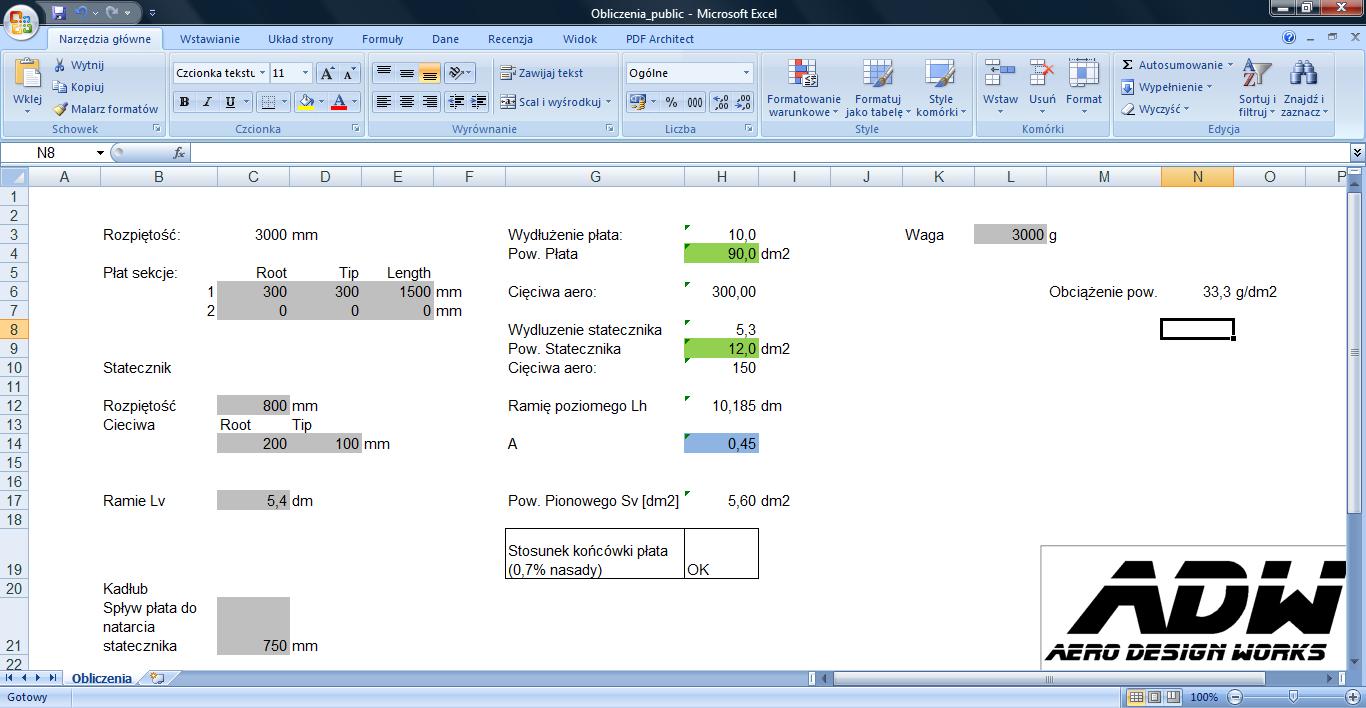Enable Wrap Text (Zawijaj tekst)
Image resolution: width=1366 pixels, height=708 pixels.
(542, 73)
